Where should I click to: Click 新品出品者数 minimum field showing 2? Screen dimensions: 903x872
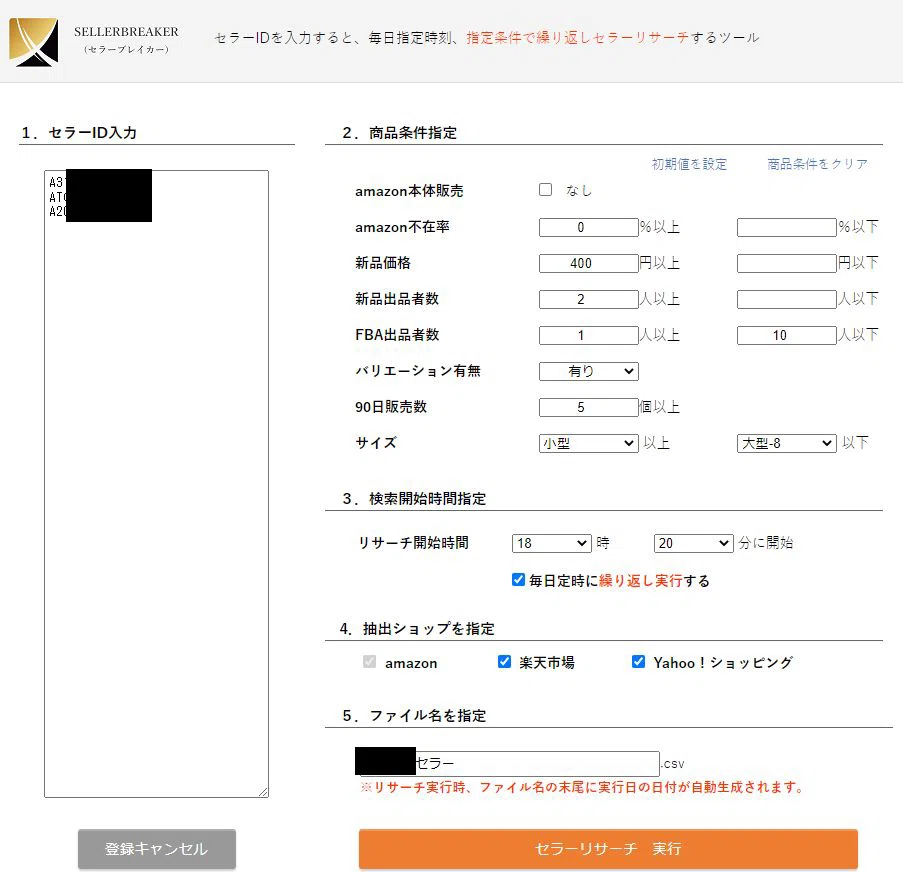589,299
